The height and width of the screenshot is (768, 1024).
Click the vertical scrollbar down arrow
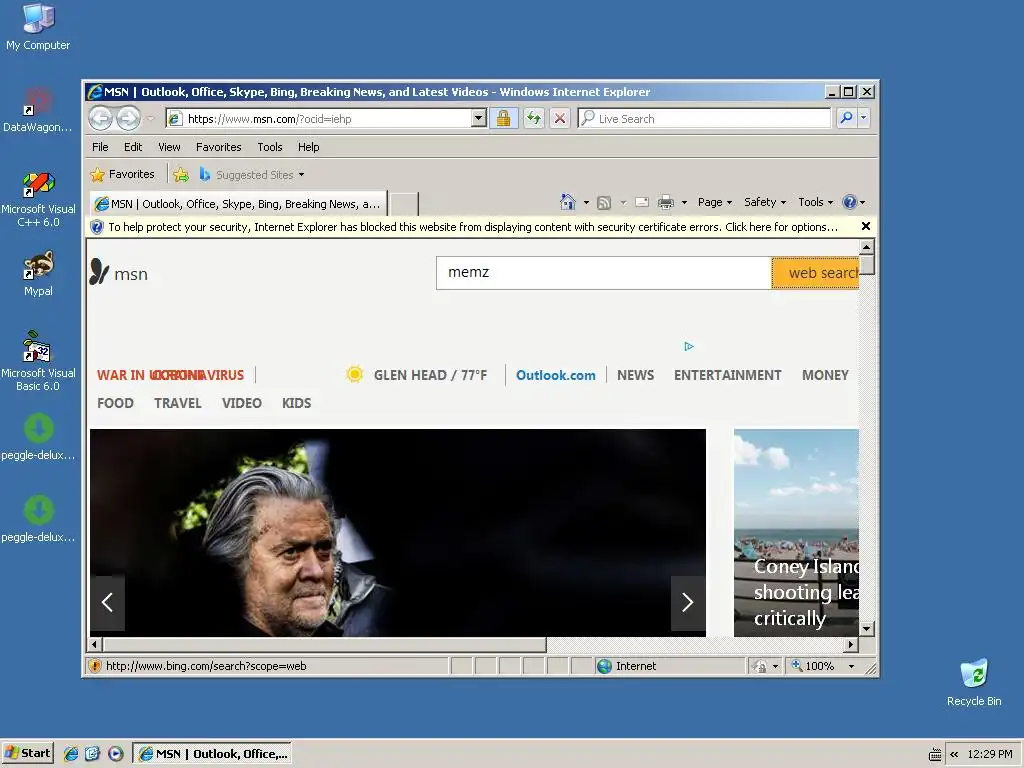pos(867,629)
